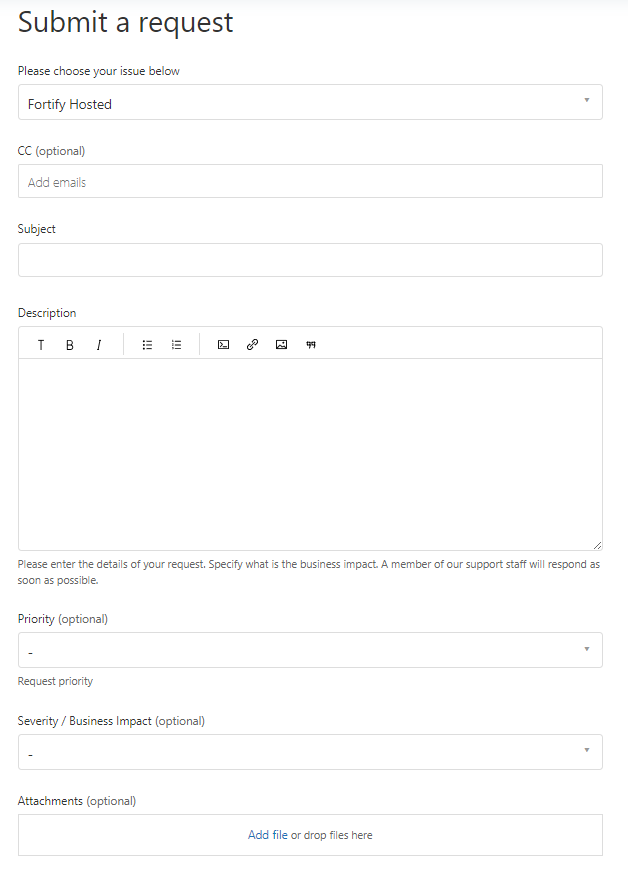The height and width of the screenshot is (878, 628).
Task: Click the Priority dropdown arrow
Action: (x=587, y=649)
